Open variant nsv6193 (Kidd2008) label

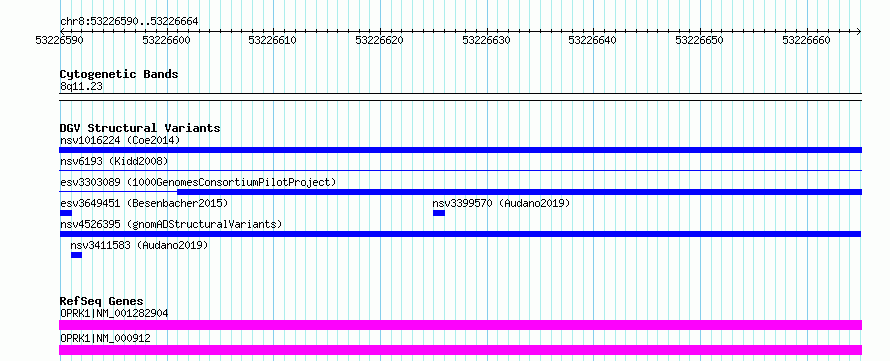point(114,162)
